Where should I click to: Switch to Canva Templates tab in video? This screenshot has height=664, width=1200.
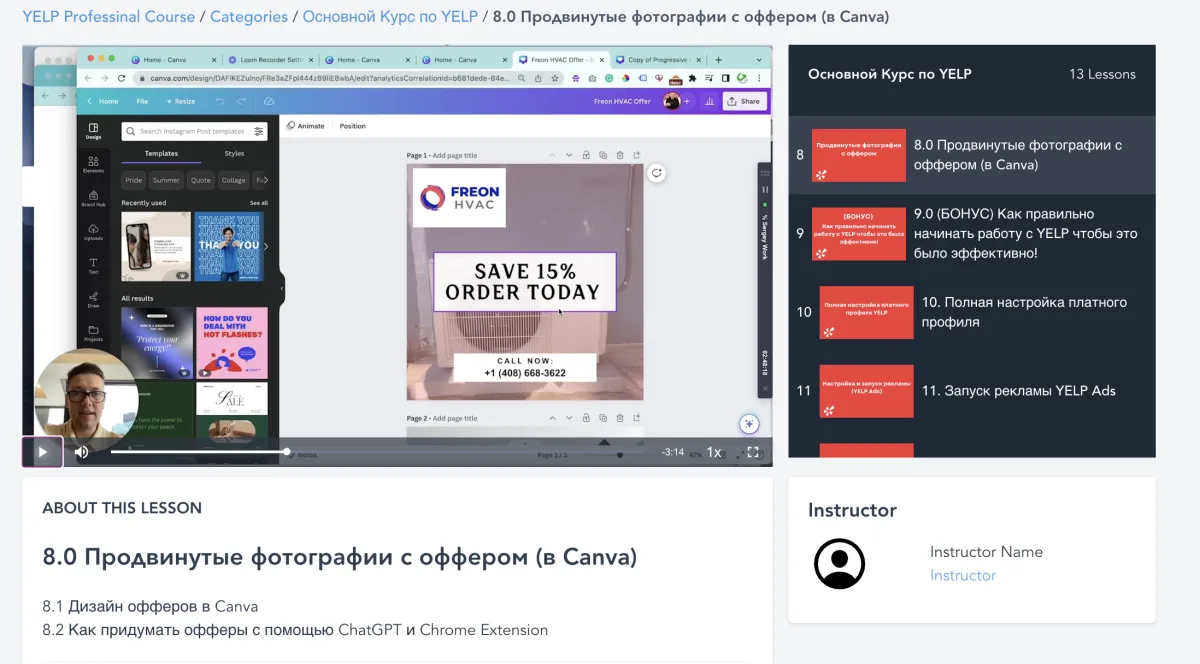(x=161, y=154)
